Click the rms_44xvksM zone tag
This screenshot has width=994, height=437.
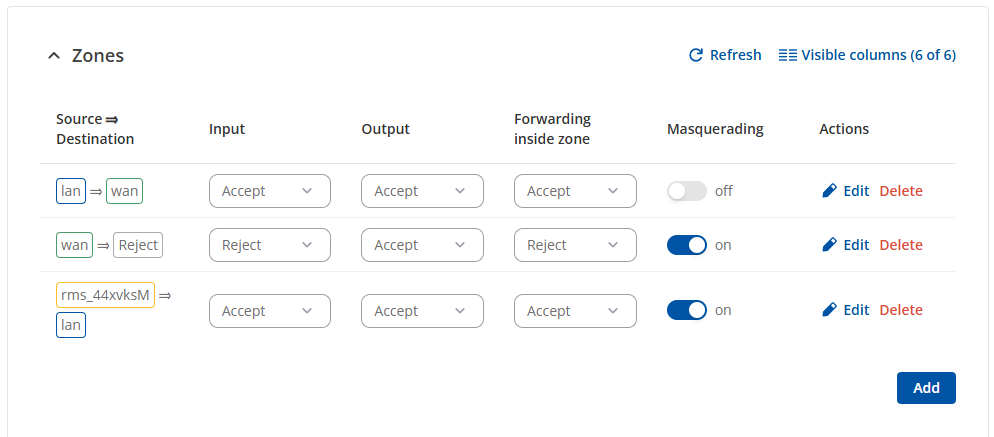click(x=105, y=295)
